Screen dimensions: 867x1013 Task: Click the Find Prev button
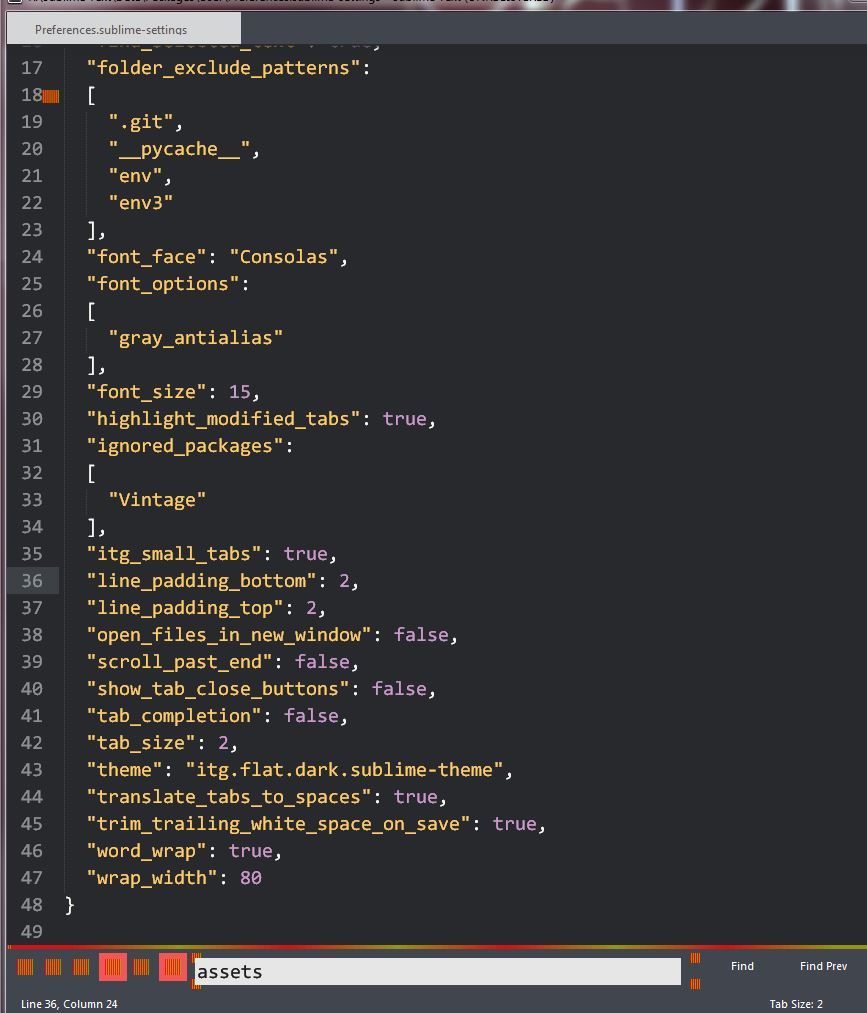click(x=823, y=966)
